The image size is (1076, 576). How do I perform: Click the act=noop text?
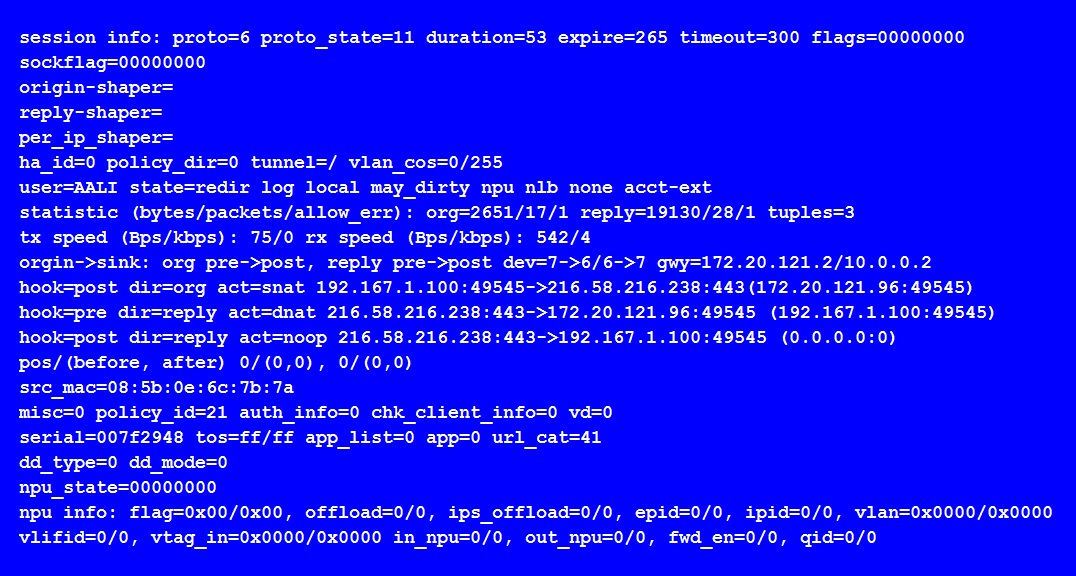click(x=283, y=338)
